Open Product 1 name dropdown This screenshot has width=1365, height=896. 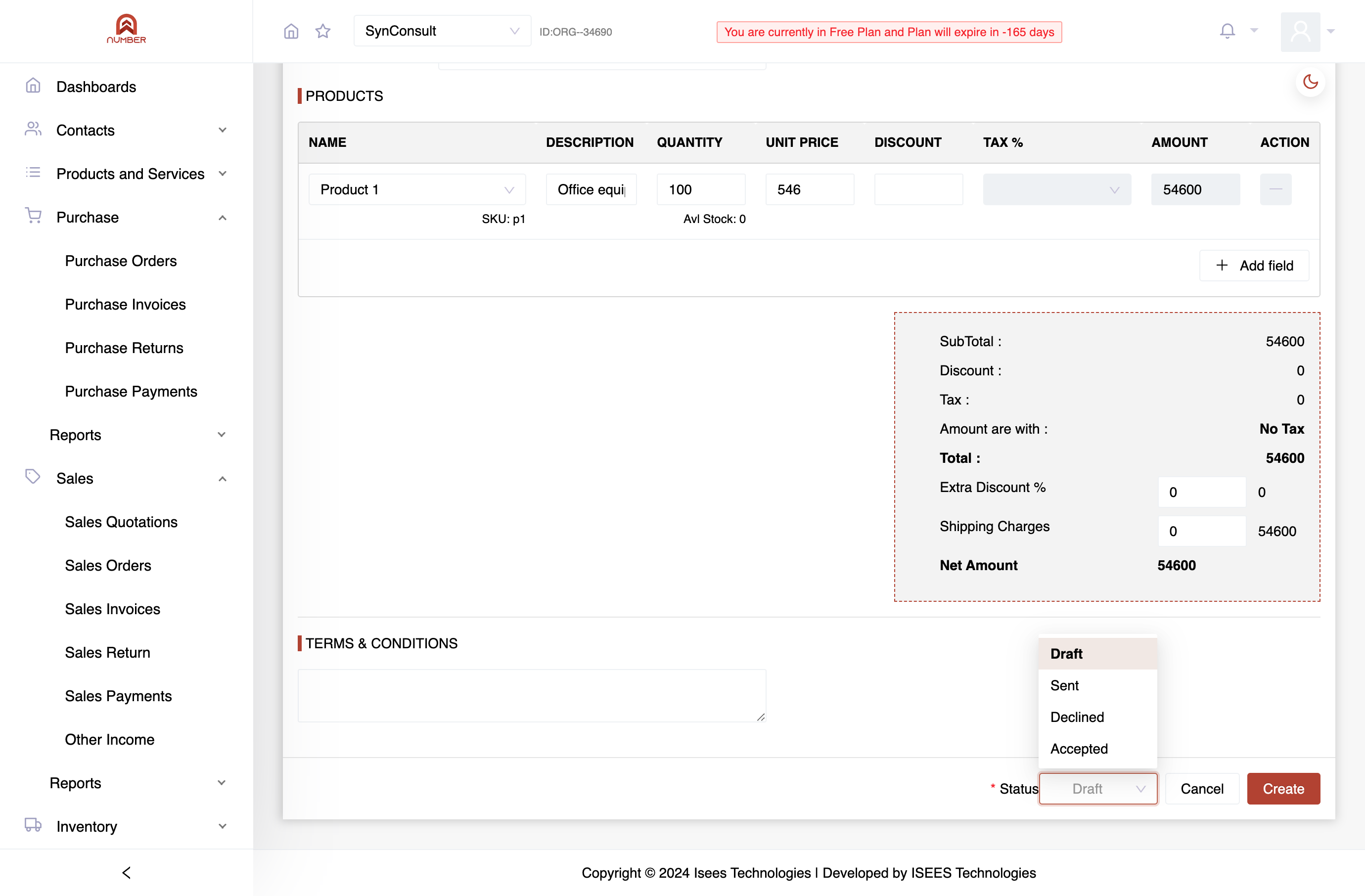(x=417, y=189)
